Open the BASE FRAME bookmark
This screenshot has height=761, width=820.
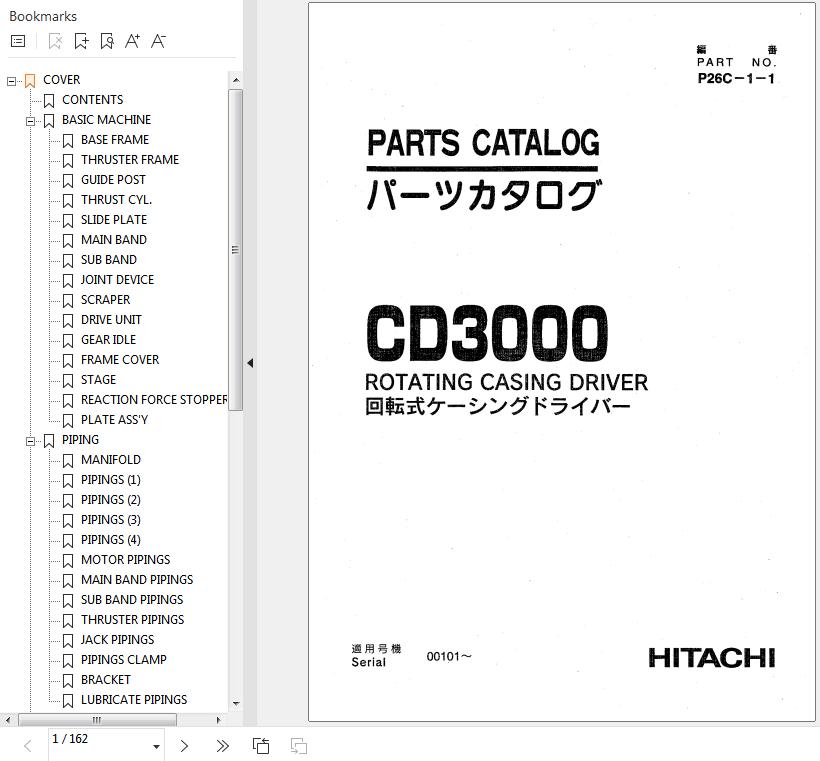coord(115,140)
